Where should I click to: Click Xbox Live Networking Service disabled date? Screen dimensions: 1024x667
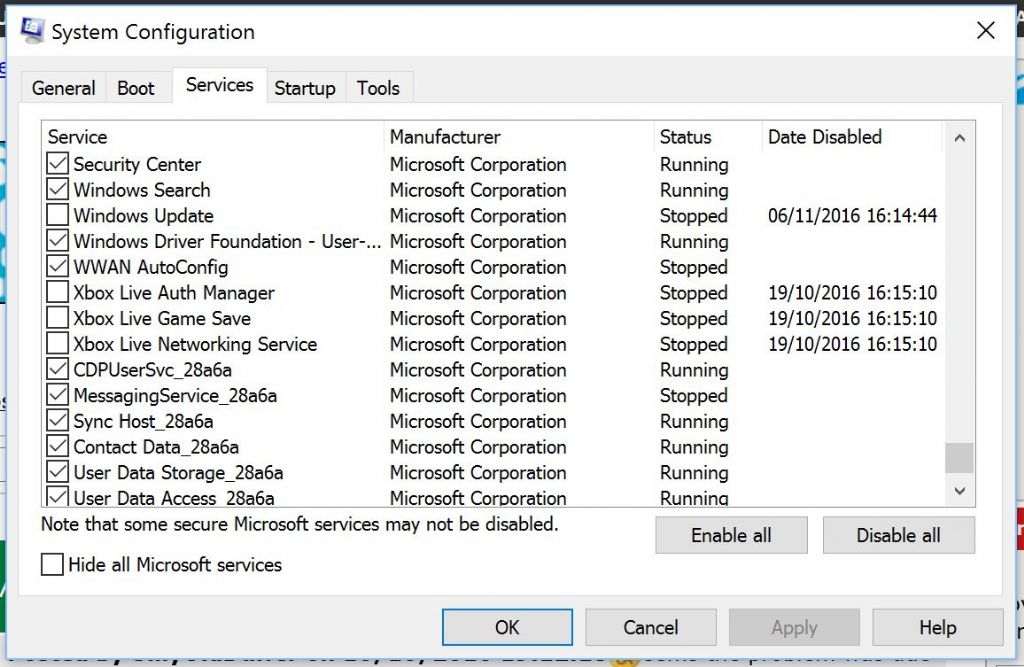click(x=852, y=344)
